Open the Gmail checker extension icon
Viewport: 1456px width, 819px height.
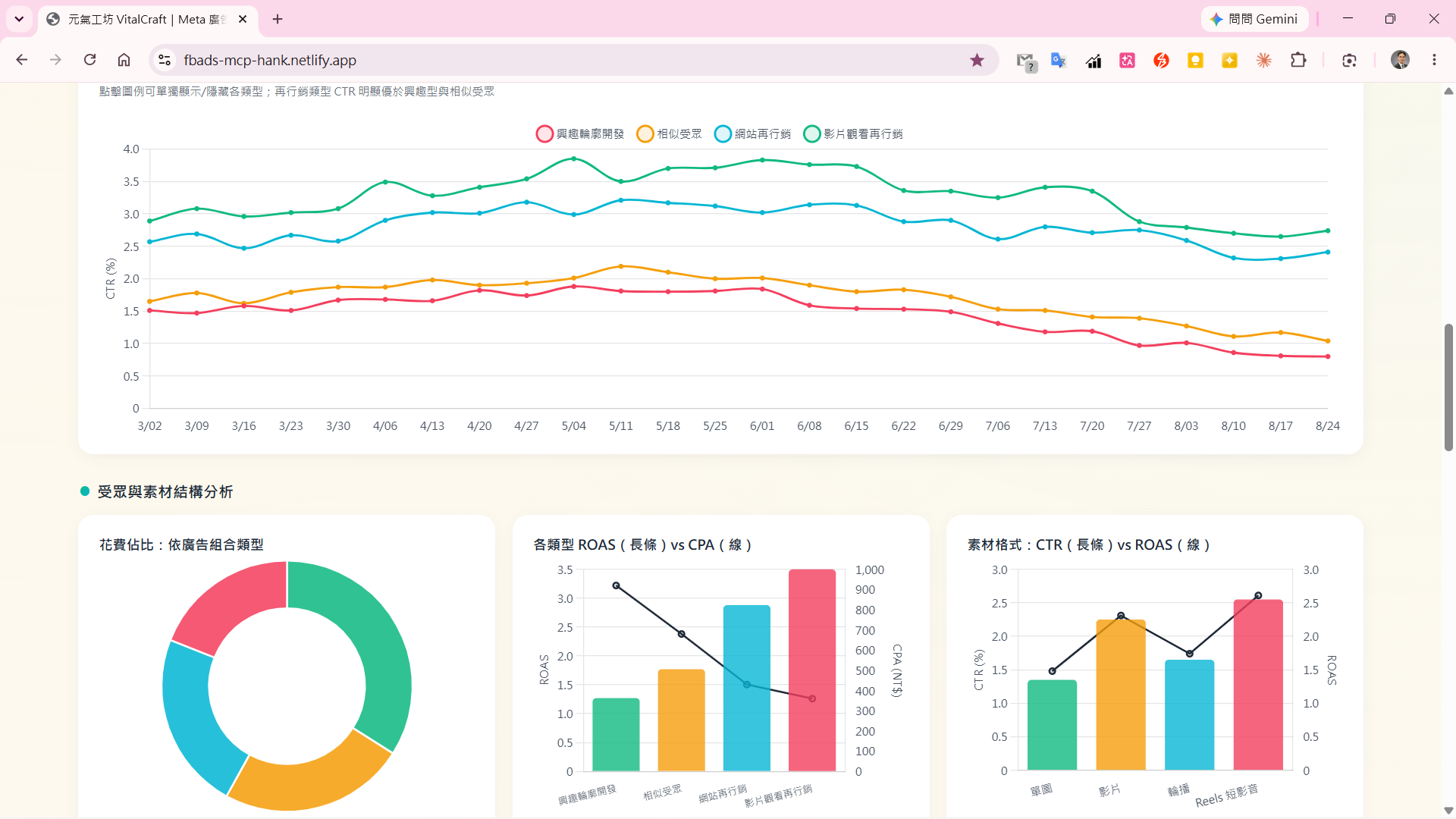click(1025, 61)
